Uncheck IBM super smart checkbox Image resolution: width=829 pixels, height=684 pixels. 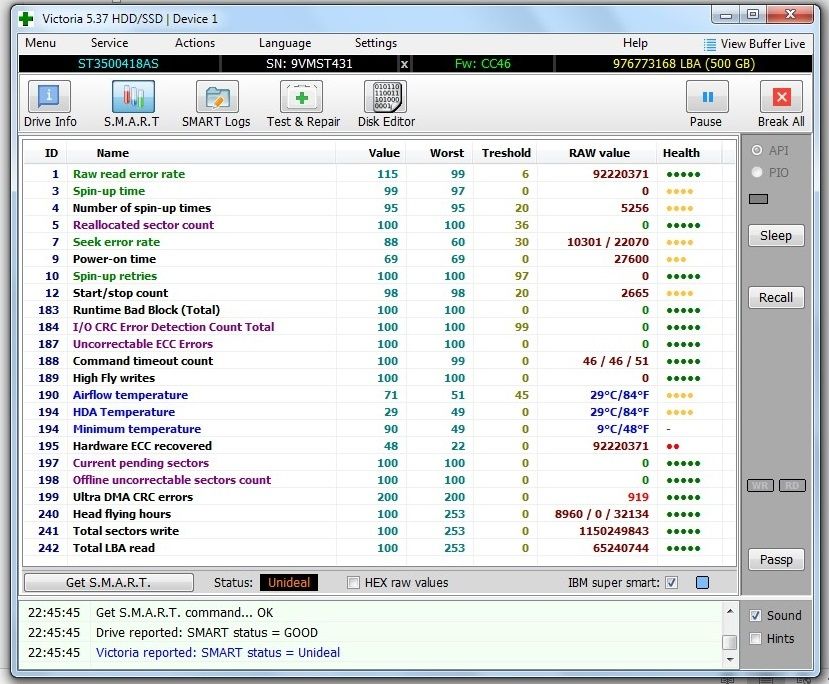tap(671, 583)
